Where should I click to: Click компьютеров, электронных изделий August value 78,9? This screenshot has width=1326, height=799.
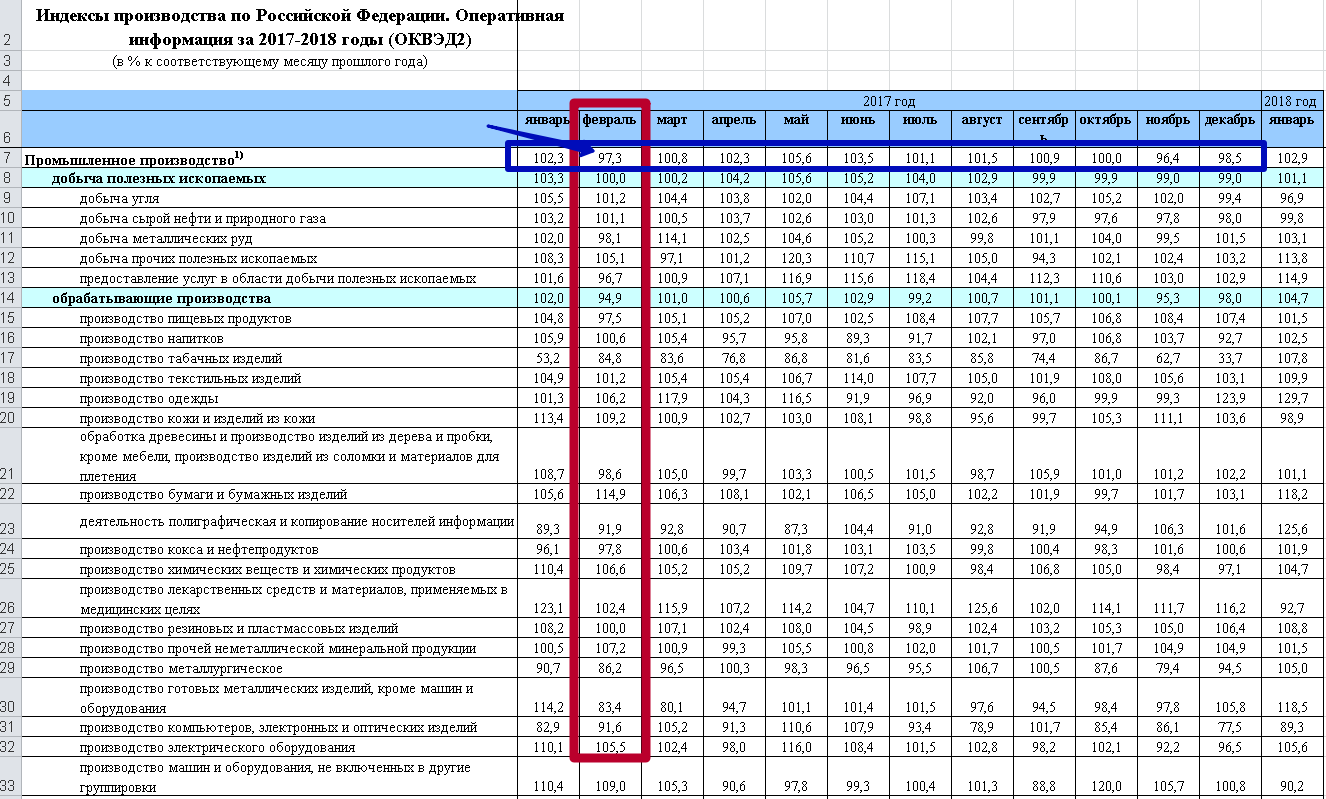click(x=982, y=727)
